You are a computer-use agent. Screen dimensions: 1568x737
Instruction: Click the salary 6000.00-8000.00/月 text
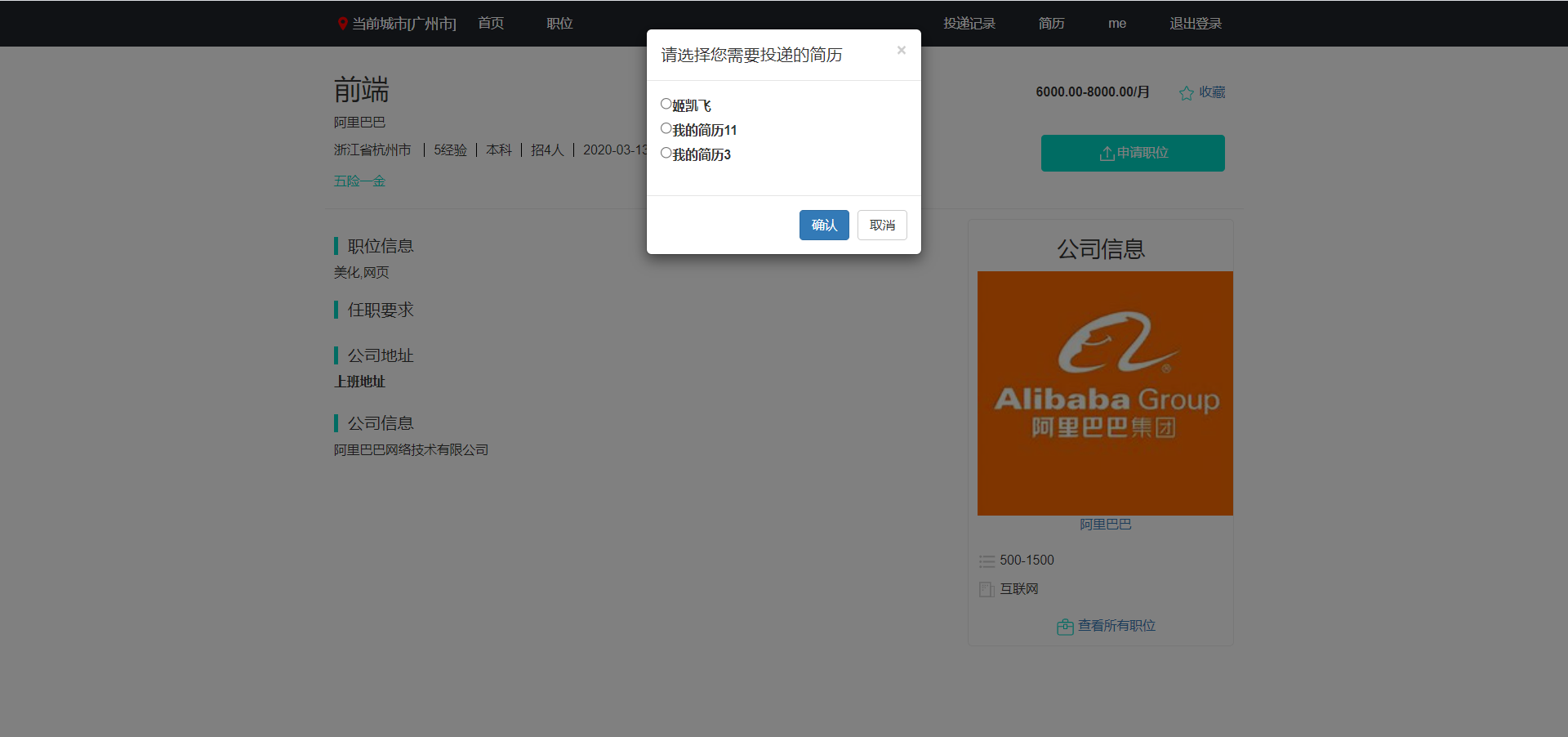(x=1093, y=92)
